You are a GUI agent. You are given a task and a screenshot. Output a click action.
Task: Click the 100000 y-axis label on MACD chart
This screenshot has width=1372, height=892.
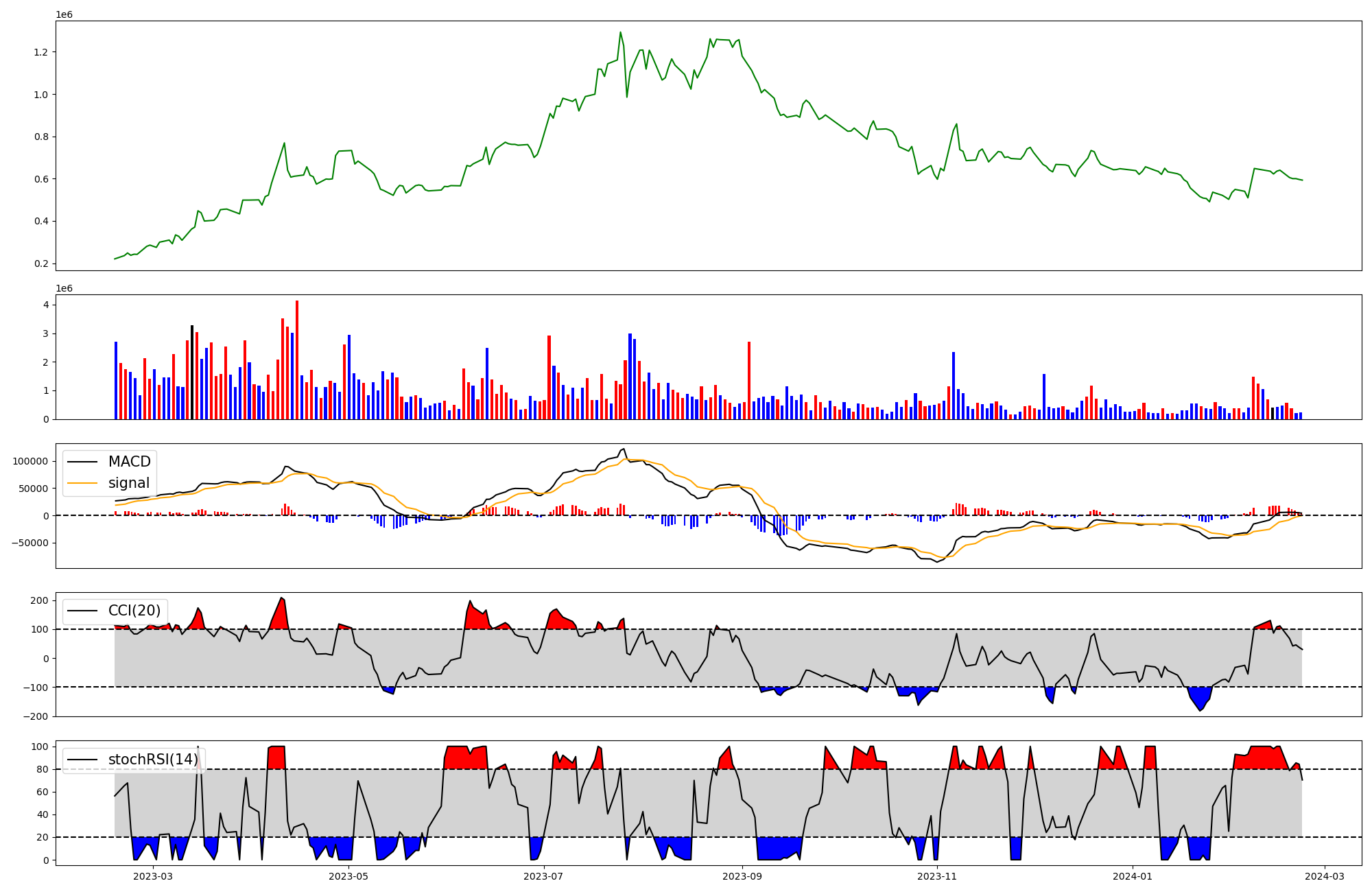coord(30,462)
